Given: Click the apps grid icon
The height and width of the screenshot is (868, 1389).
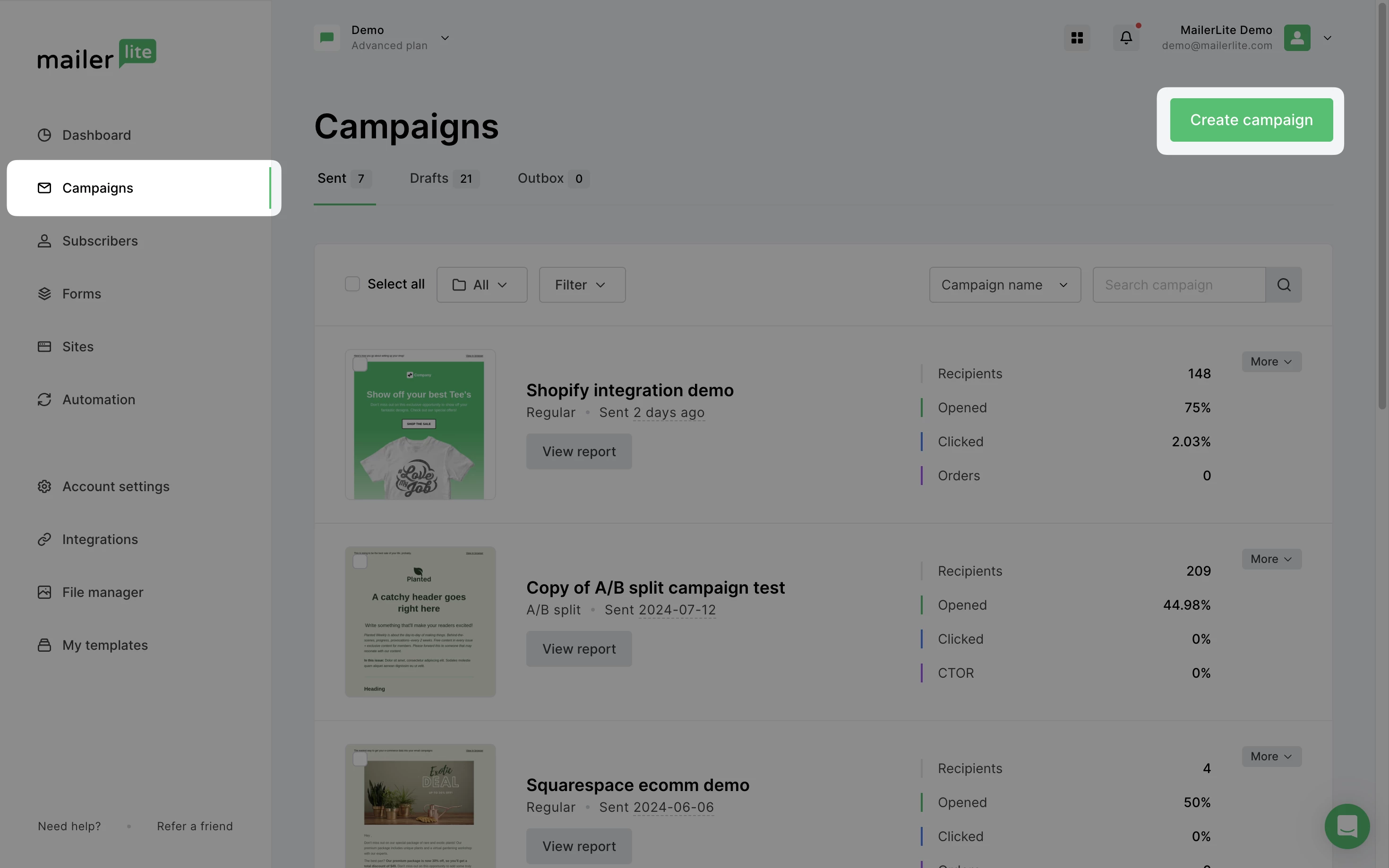Looking at the screenshot, I should [x=1077, y=38].
